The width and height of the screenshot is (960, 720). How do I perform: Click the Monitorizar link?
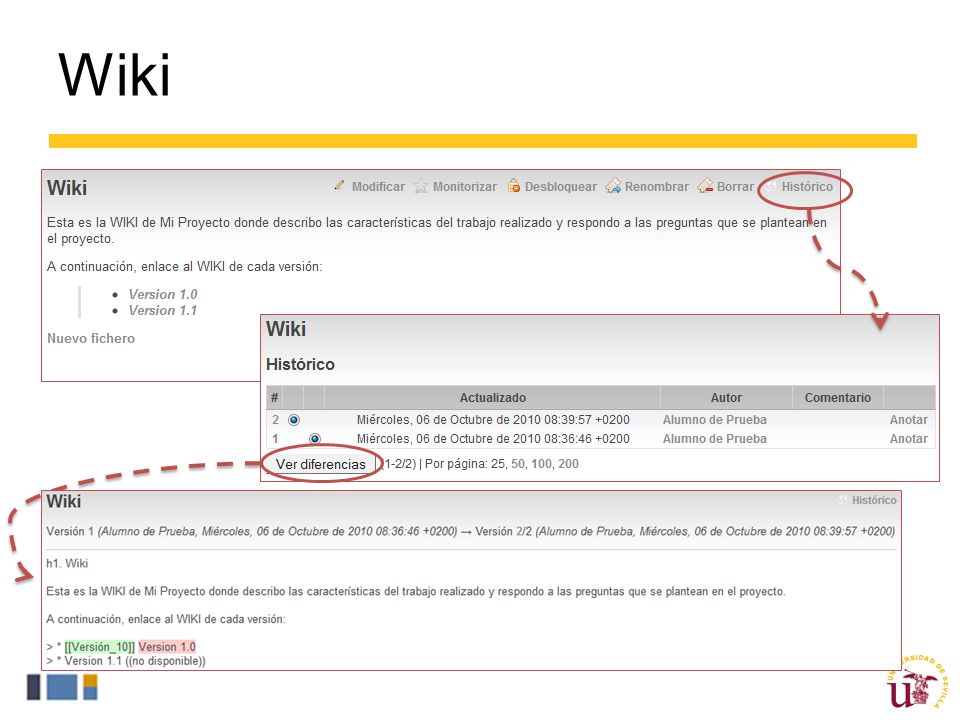pyautogui.click(x=465, y=187)
